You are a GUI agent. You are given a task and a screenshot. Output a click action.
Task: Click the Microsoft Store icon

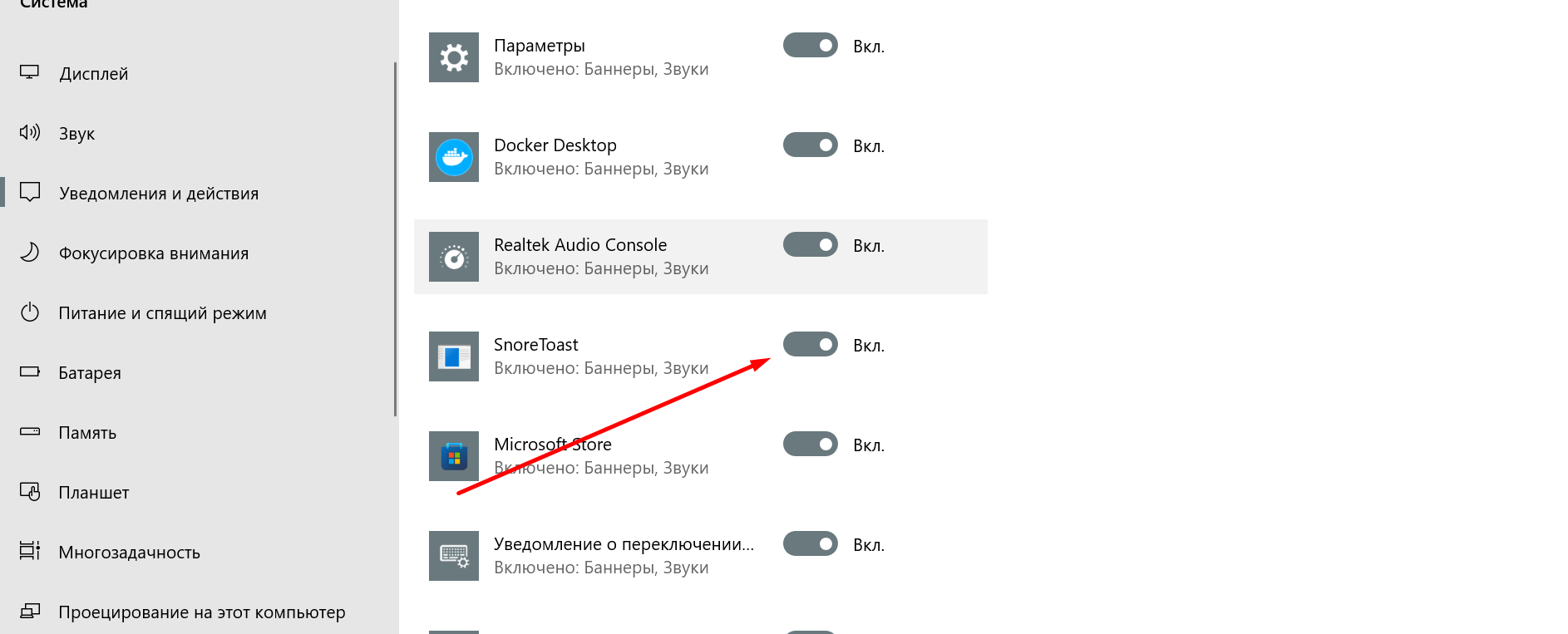tap(454, 456)
